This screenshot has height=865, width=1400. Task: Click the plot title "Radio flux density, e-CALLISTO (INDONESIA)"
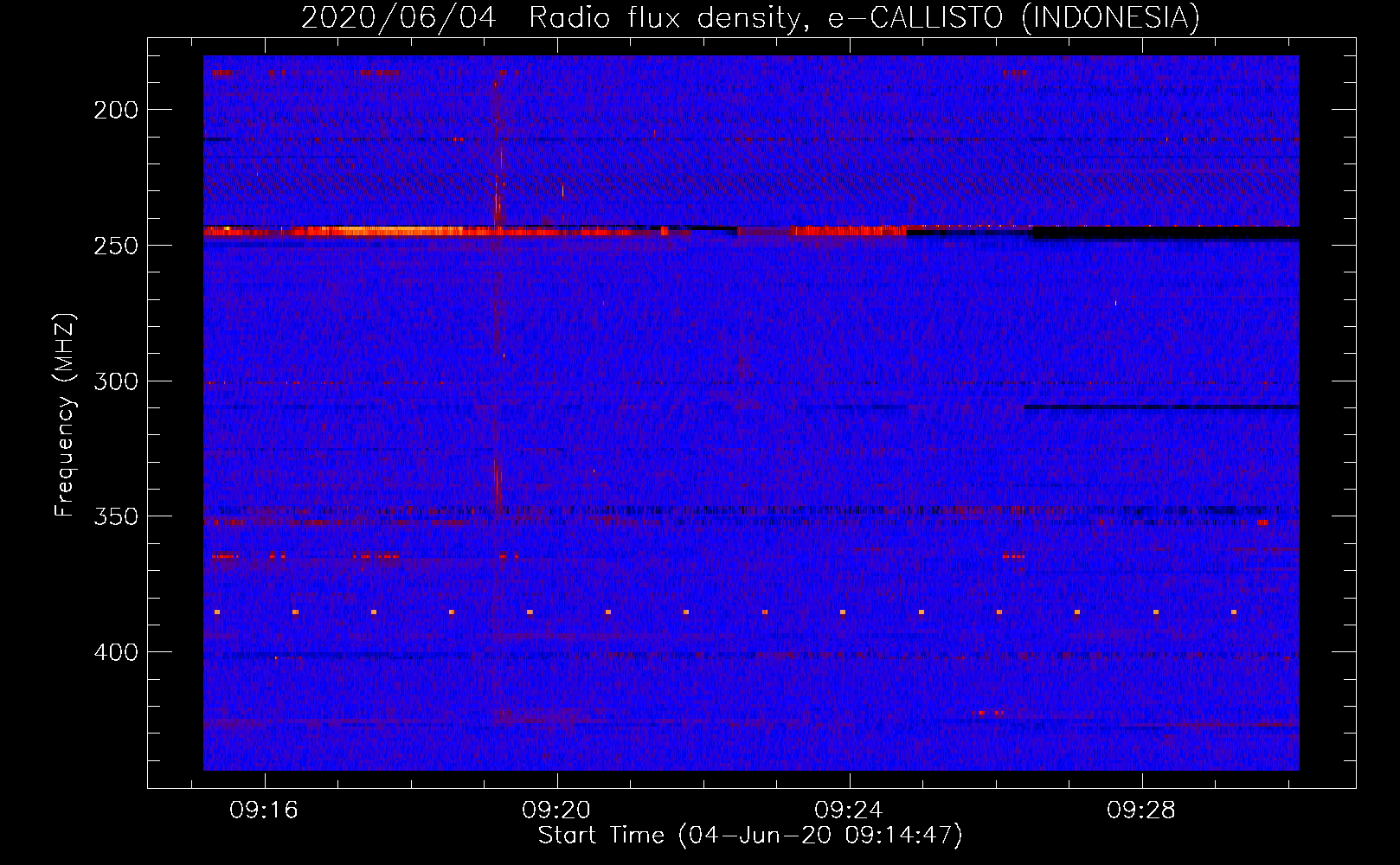[864, 17]
